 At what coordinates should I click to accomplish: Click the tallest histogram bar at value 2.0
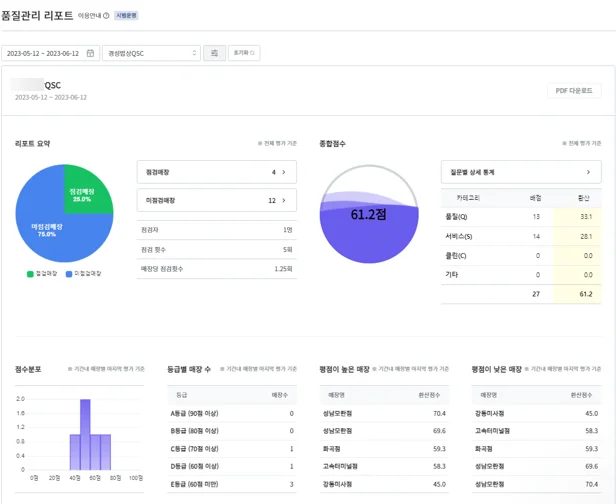pyautogui.click(x=85, y=434)
